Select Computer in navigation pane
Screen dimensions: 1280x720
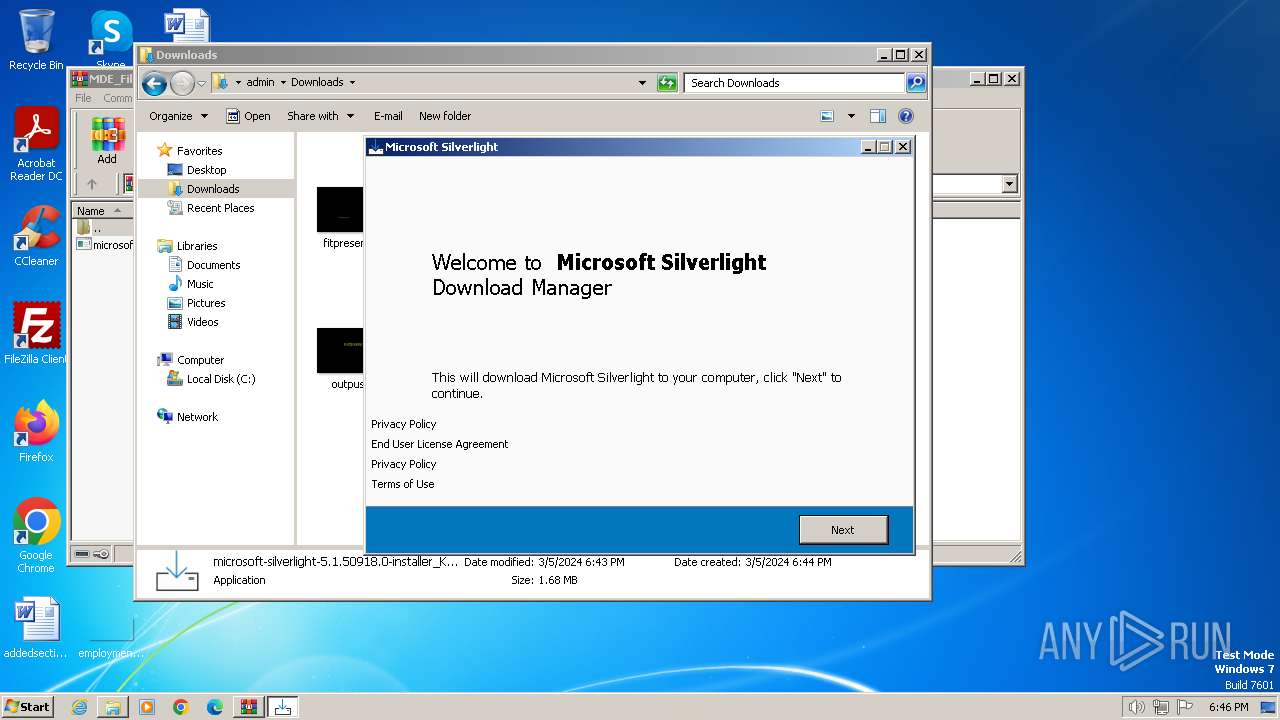point(200,360)
